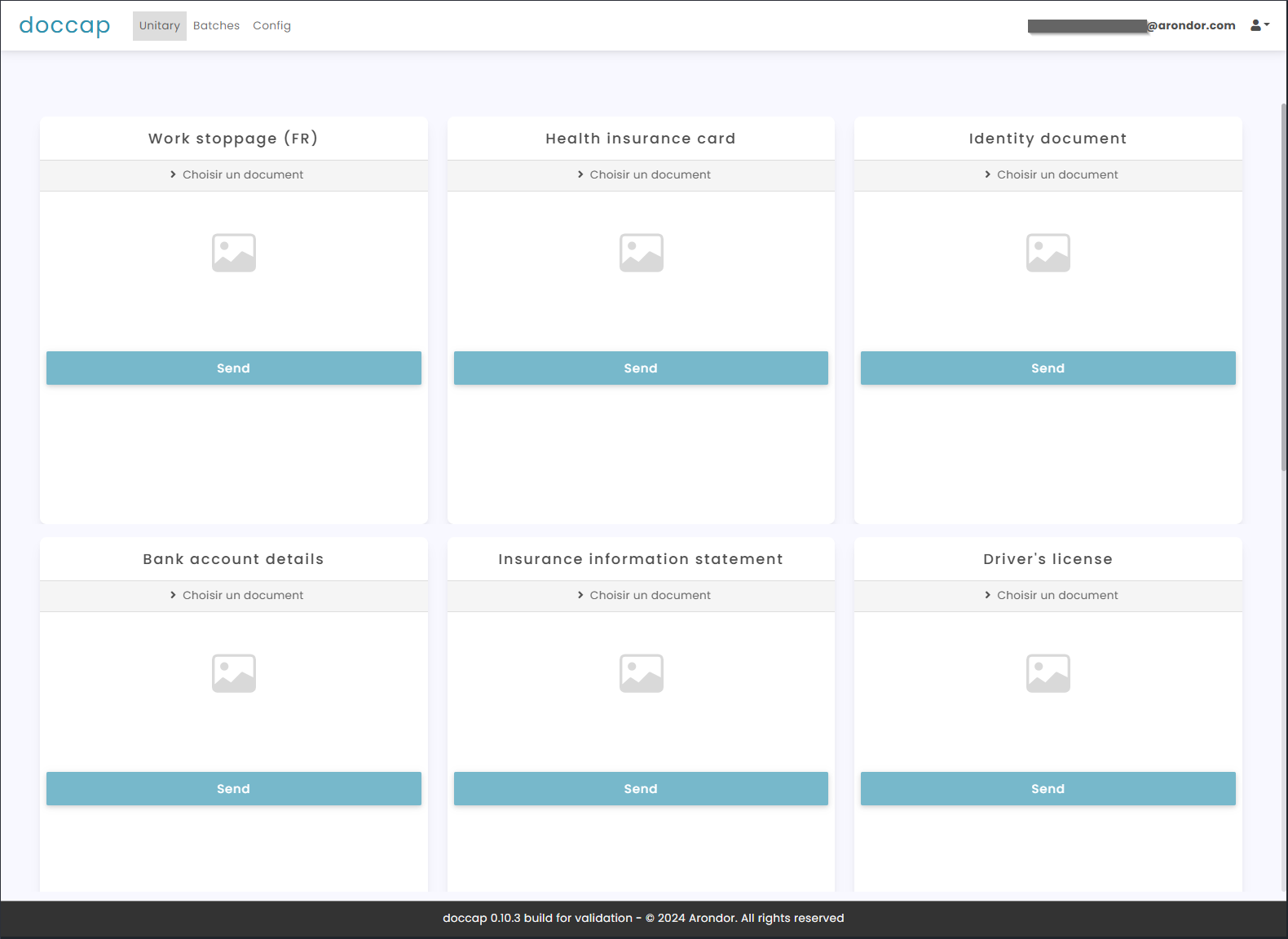Click the Insurance information statement image placeholder
Image resolution: width=1288 pixels, height=939 pixels.
tap(641, 673)
